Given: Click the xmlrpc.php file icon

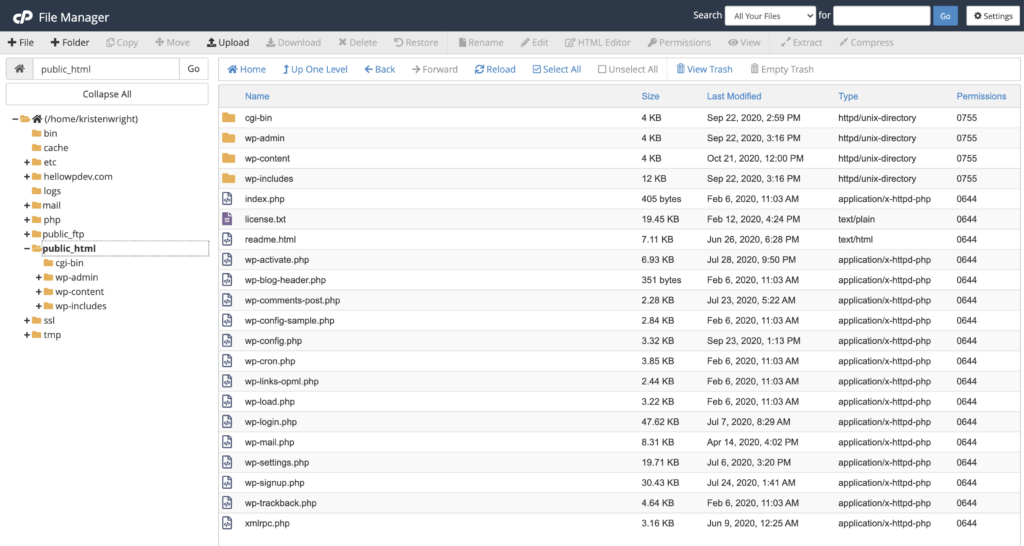Looking at the screenshot, I should 227,522.
